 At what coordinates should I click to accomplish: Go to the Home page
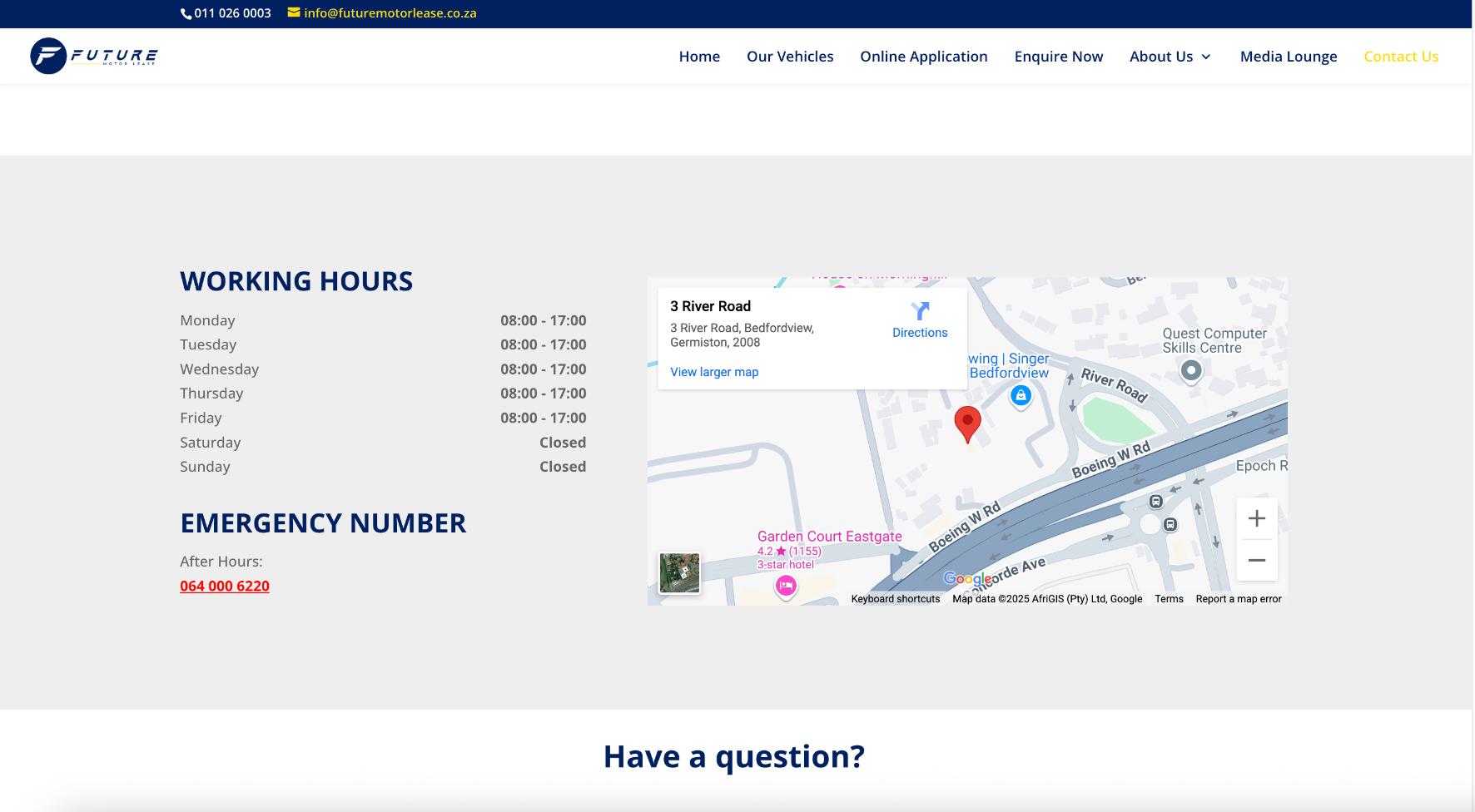tap(699, 57)
